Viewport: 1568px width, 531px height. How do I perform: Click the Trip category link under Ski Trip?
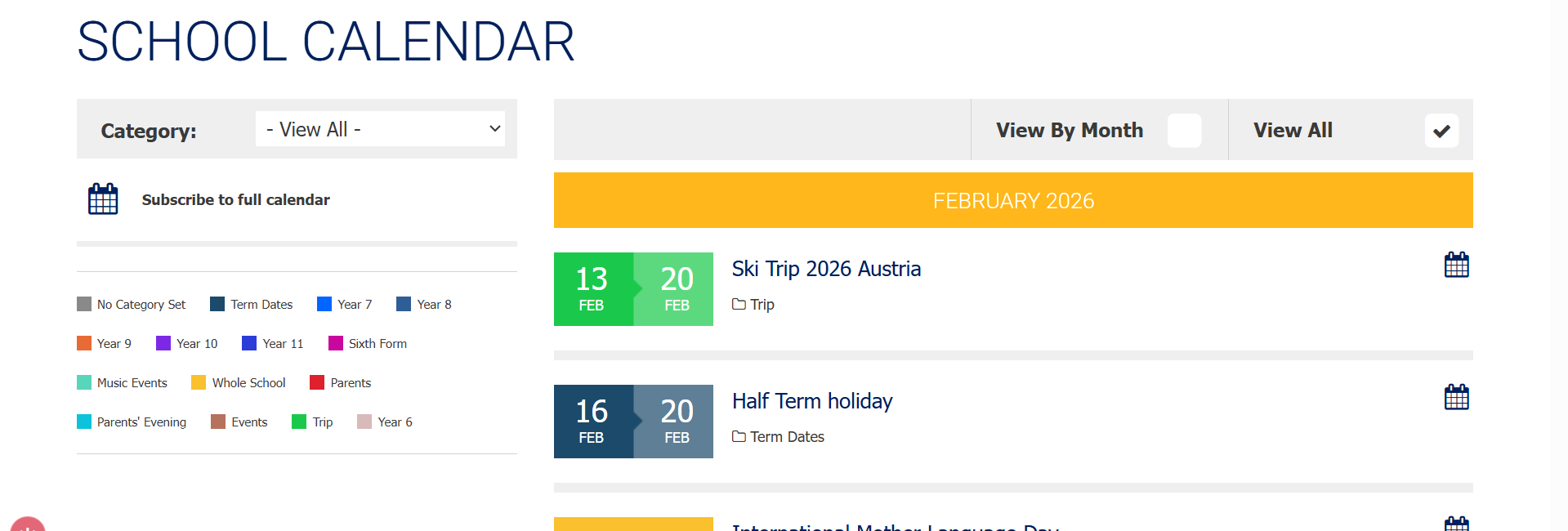pos(762,305)
